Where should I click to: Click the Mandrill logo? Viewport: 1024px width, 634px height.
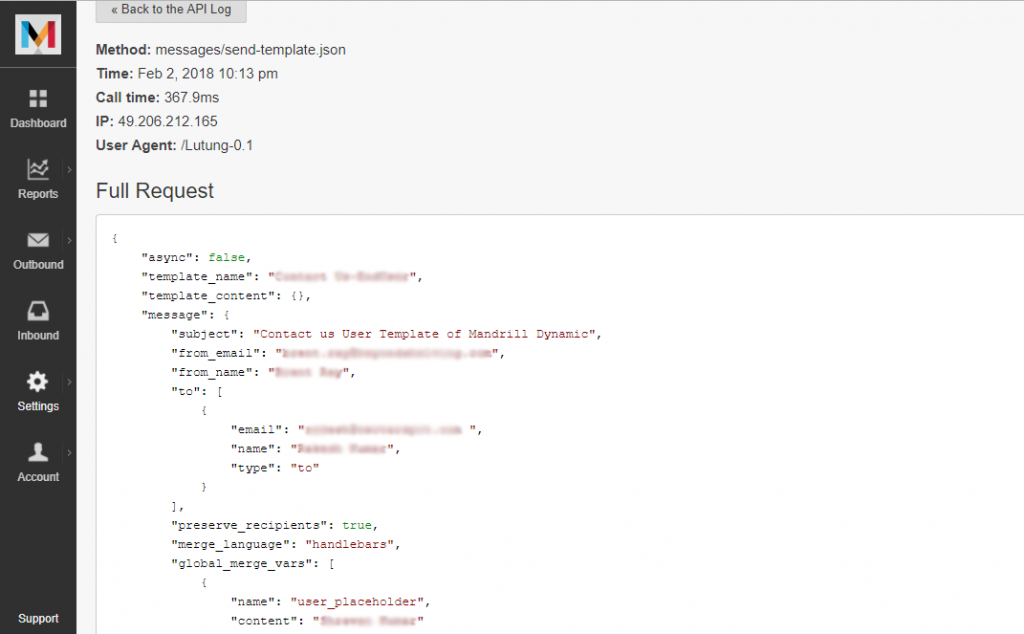point(38,34)
